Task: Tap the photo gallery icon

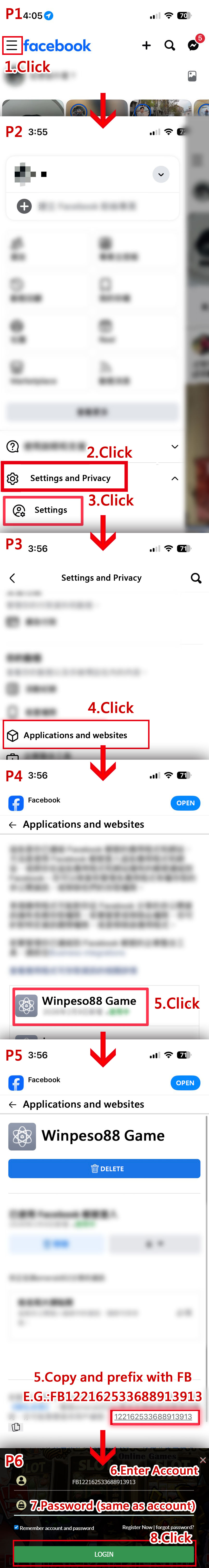Action: (192, 76)
